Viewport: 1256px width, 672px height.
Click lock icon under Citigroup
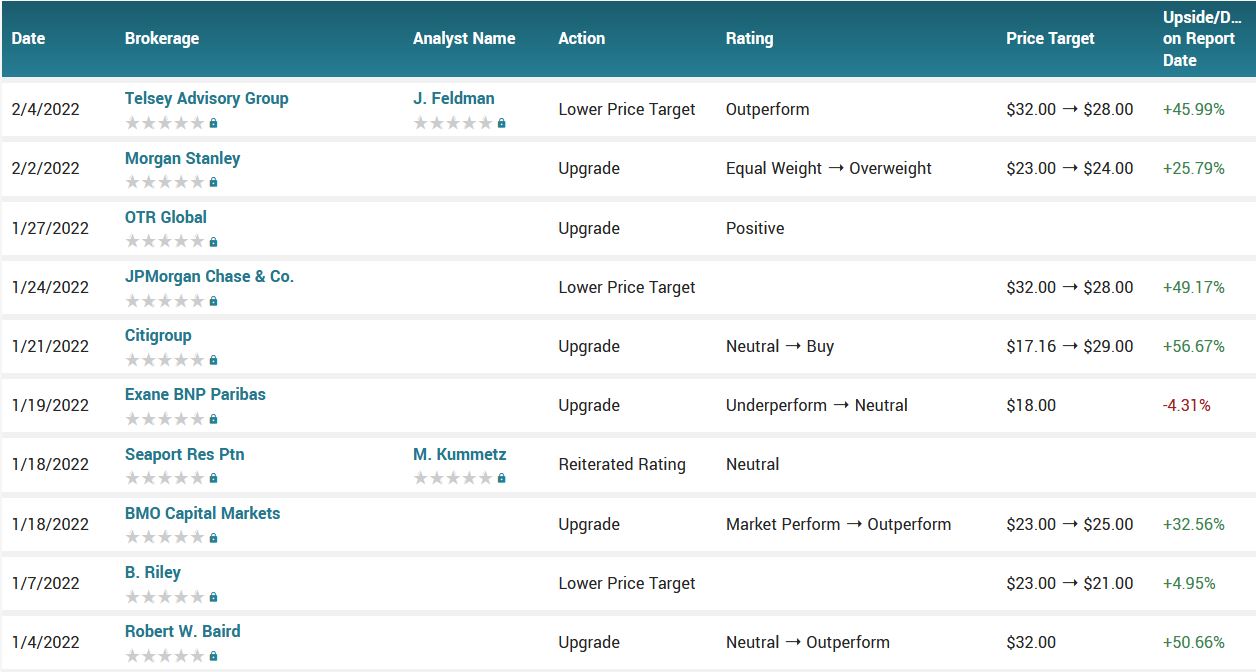(x=213, y=360)
